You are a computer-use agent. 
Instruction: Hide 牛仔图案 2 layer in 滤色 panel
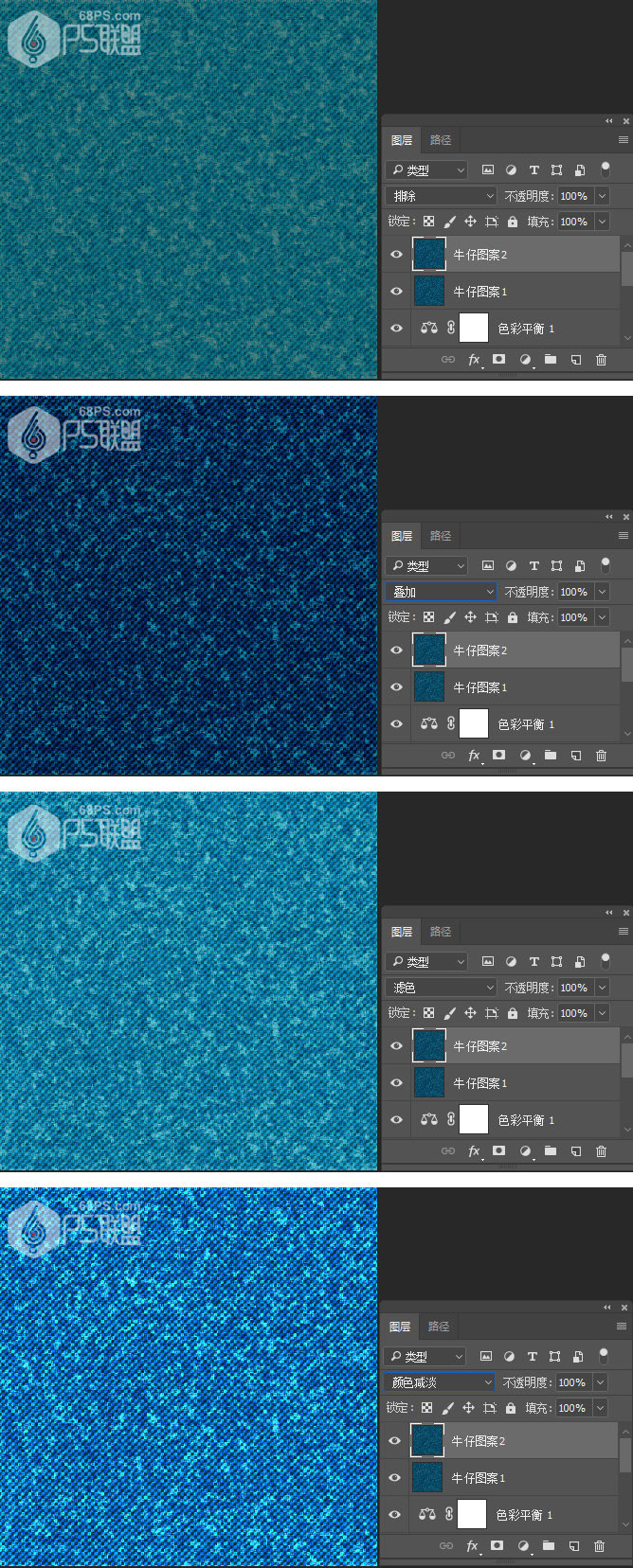[x=397, y=1046]
